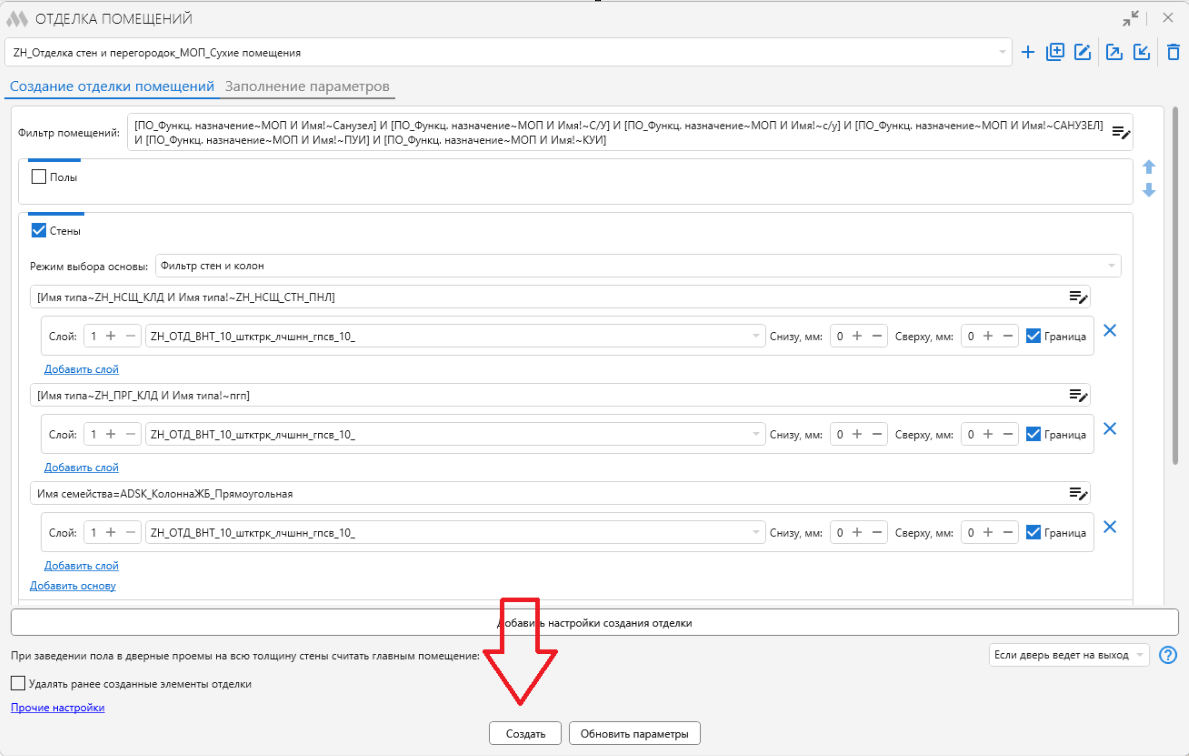1189x756 pixels.
Task: Click the export configuration icon
Action: 1114,52
